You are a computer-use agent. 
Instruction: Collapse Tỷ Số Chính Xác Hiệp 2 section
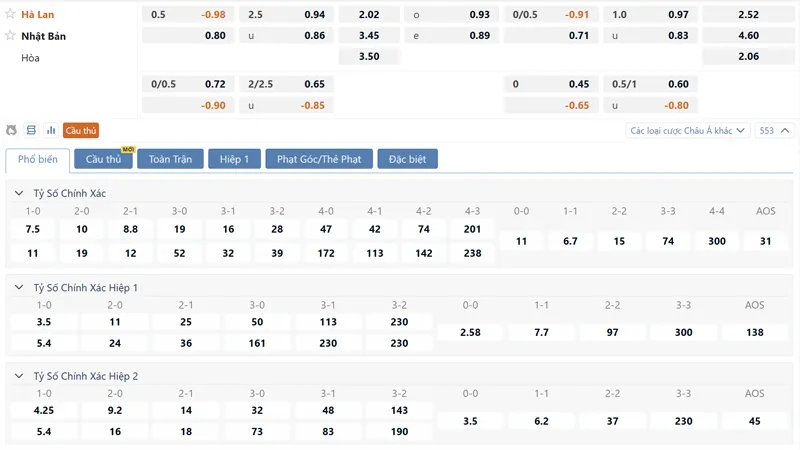[x=19, y=376]
